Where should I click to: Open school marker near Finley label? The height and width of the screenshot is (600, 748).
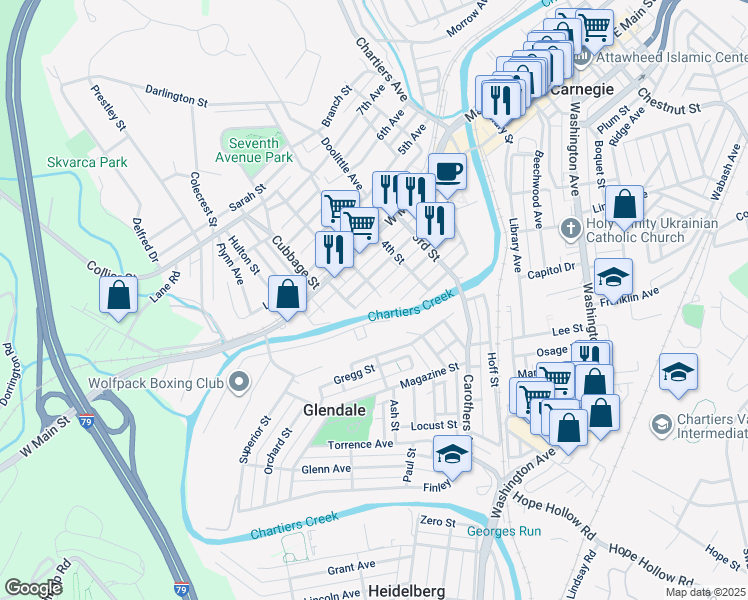click(x=452, y=455)
